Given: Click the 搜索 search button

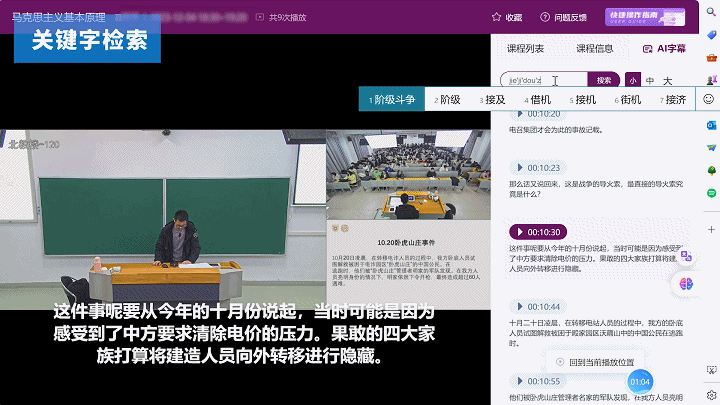Looking at the screenshot, I should [603, 80].
